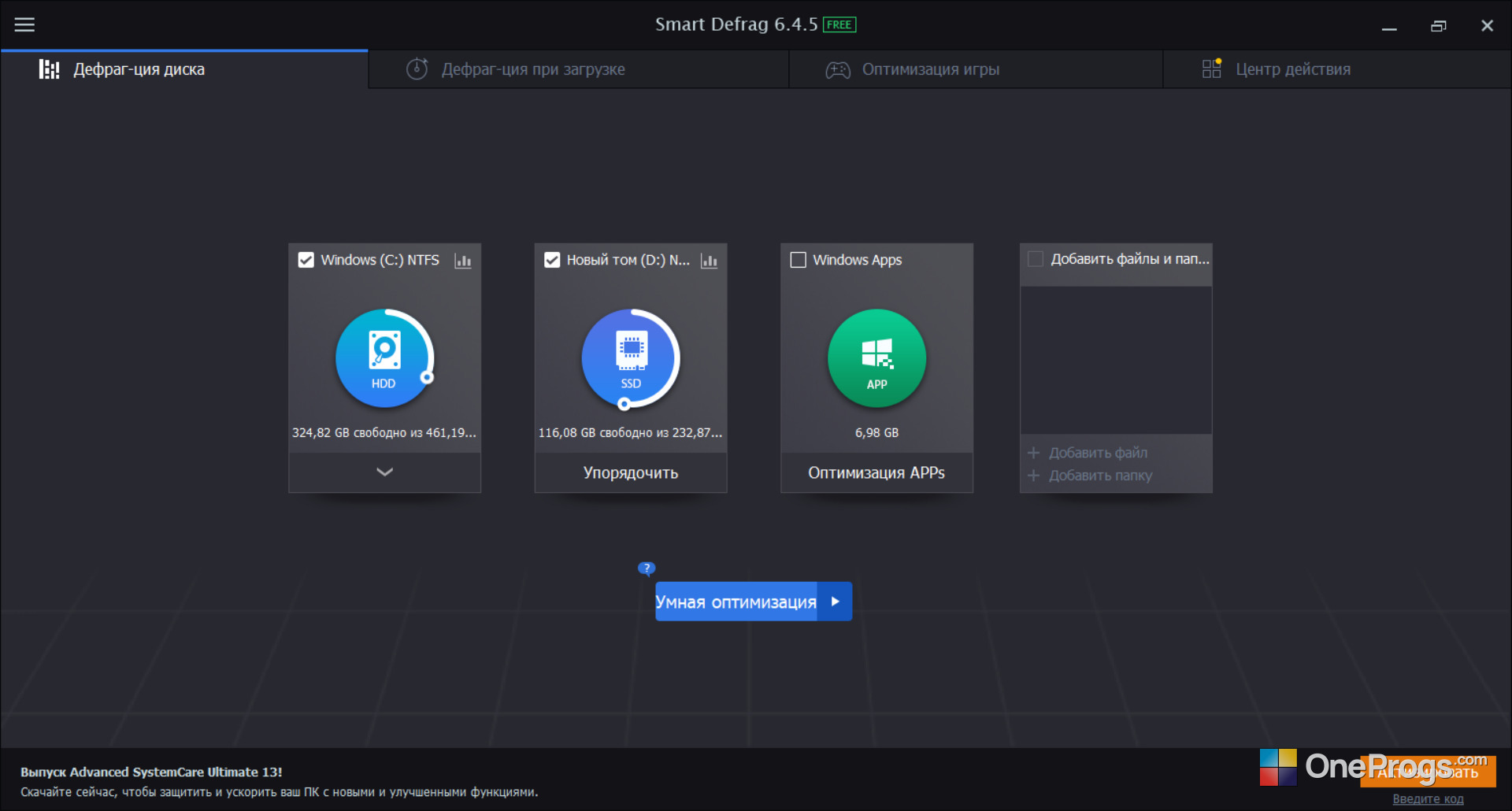Click the Action Center grid icon
This screenshot has height=811, width=1512.
click(1212, 69)
